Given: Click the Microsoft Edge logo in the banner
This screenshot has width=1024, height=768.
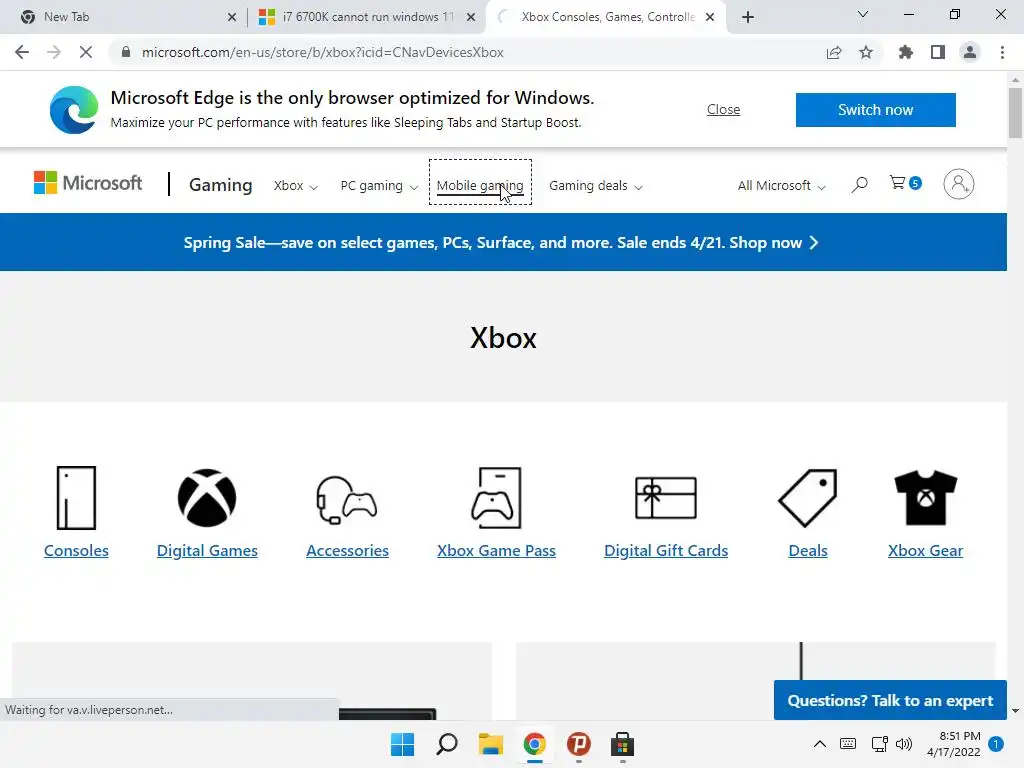Looking at the screenshot, I should click(74, 110).
